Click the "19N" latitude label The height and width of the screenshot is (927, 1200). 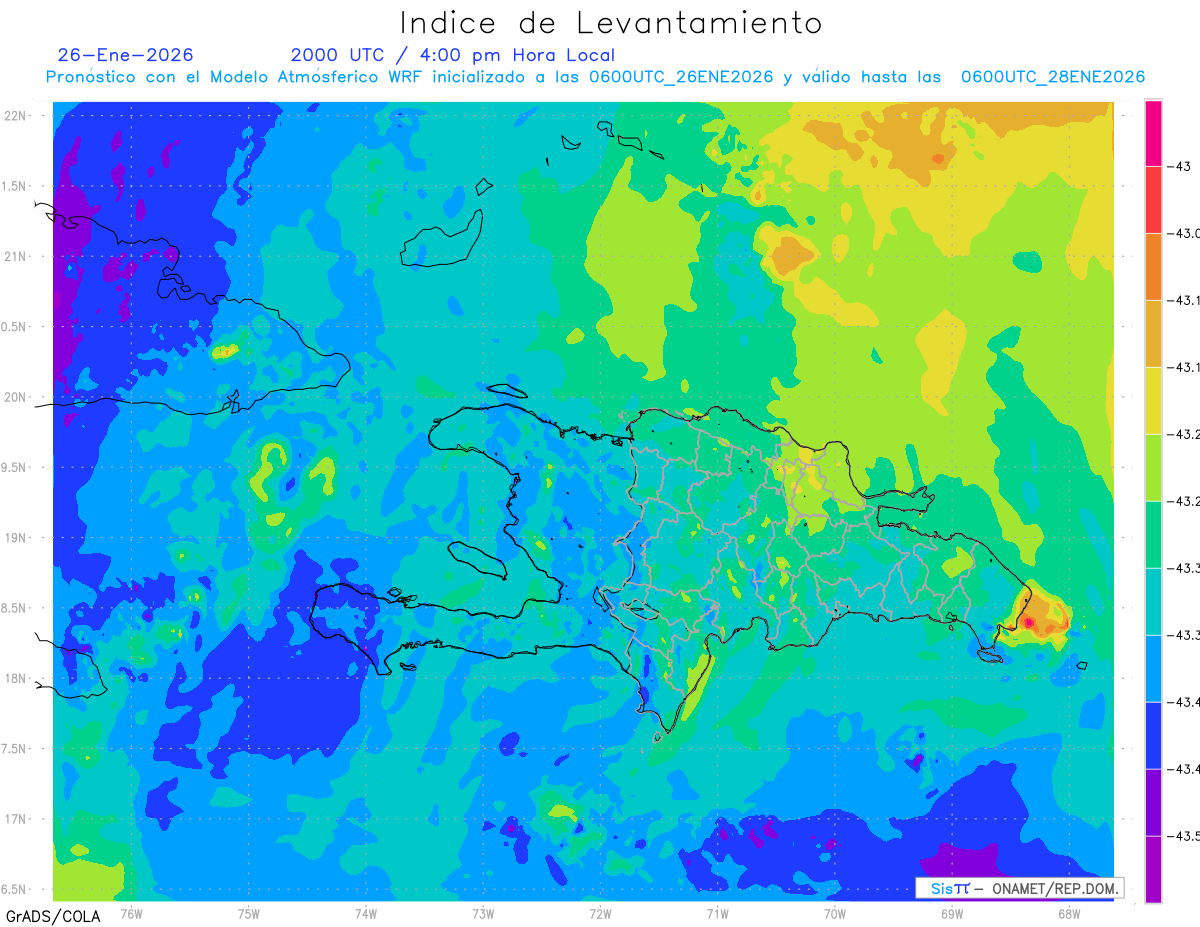16,538
